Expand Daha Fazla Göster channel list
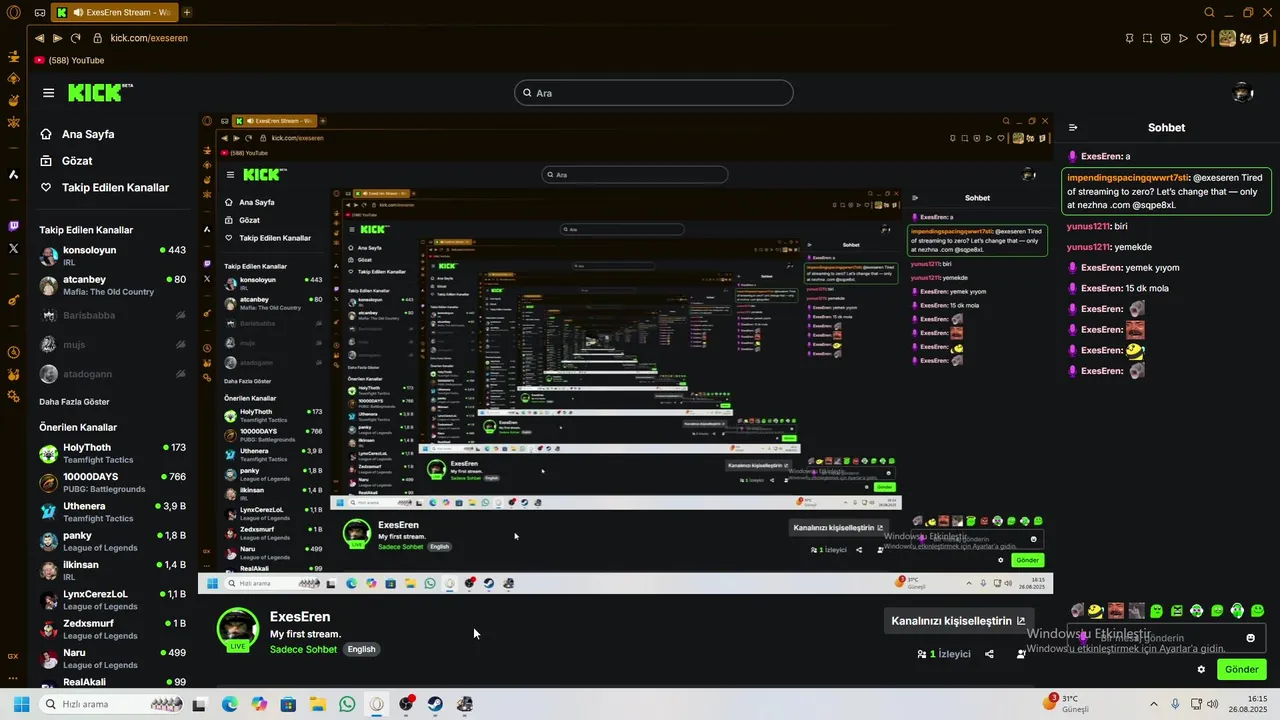Viewport: 1280px width, 720px height. point(74,402)
